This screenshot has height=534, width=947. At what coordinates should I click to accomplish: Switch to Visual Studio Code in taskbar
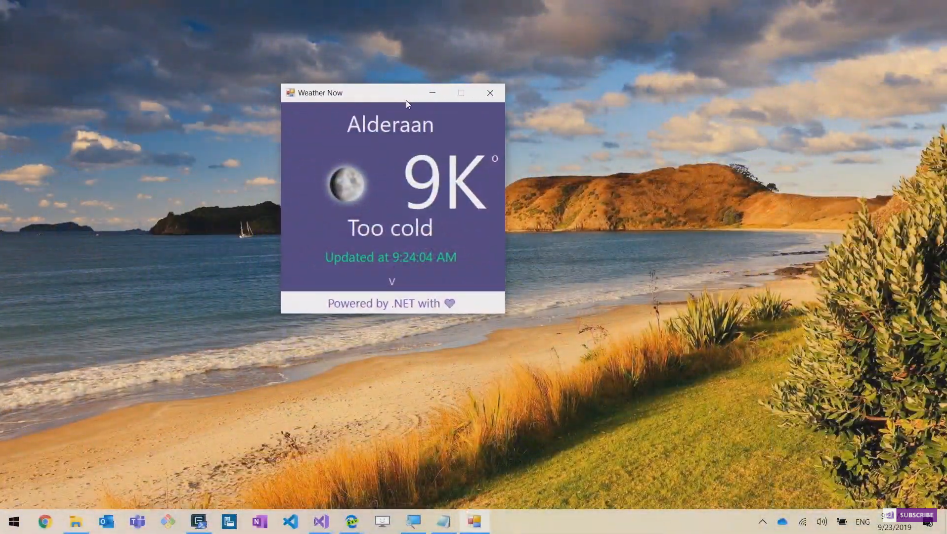[290, 522]
